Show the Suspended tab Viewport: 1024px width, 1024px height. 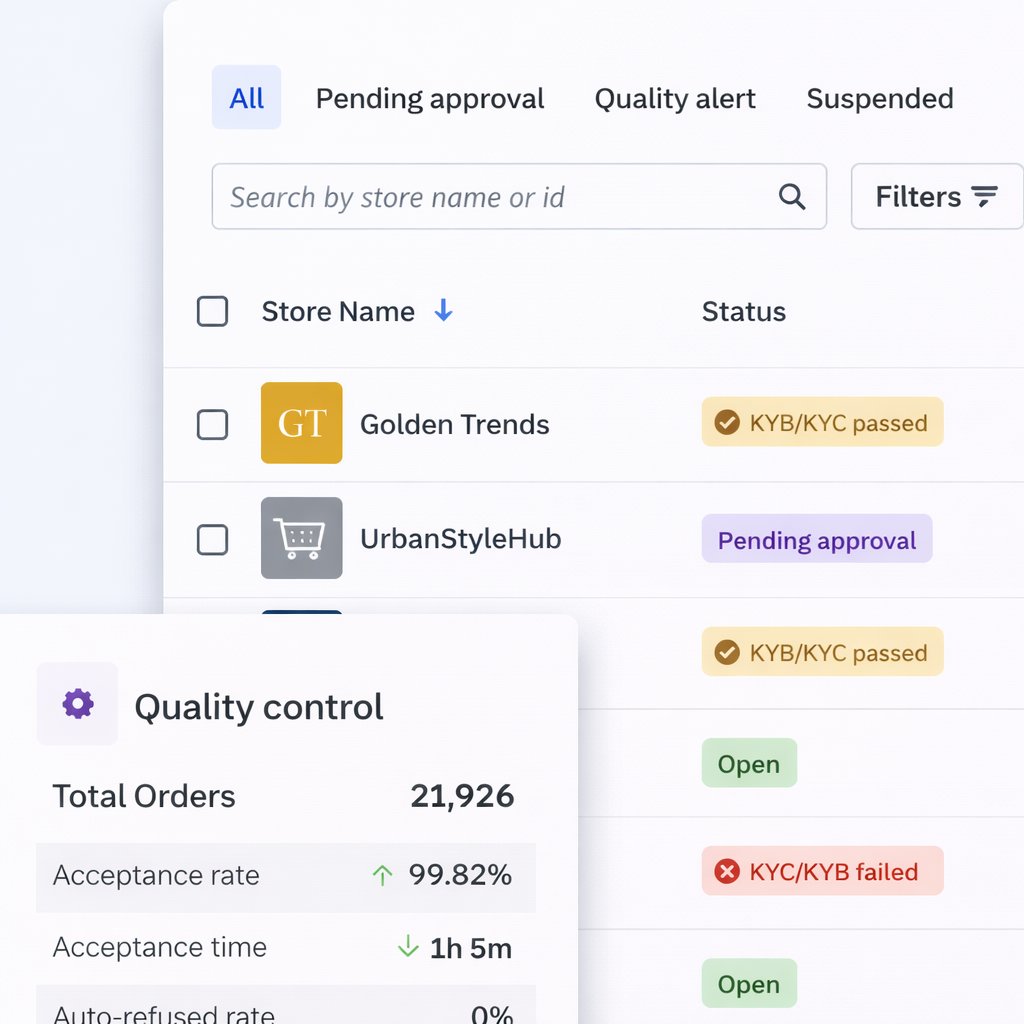coord(880,99)
